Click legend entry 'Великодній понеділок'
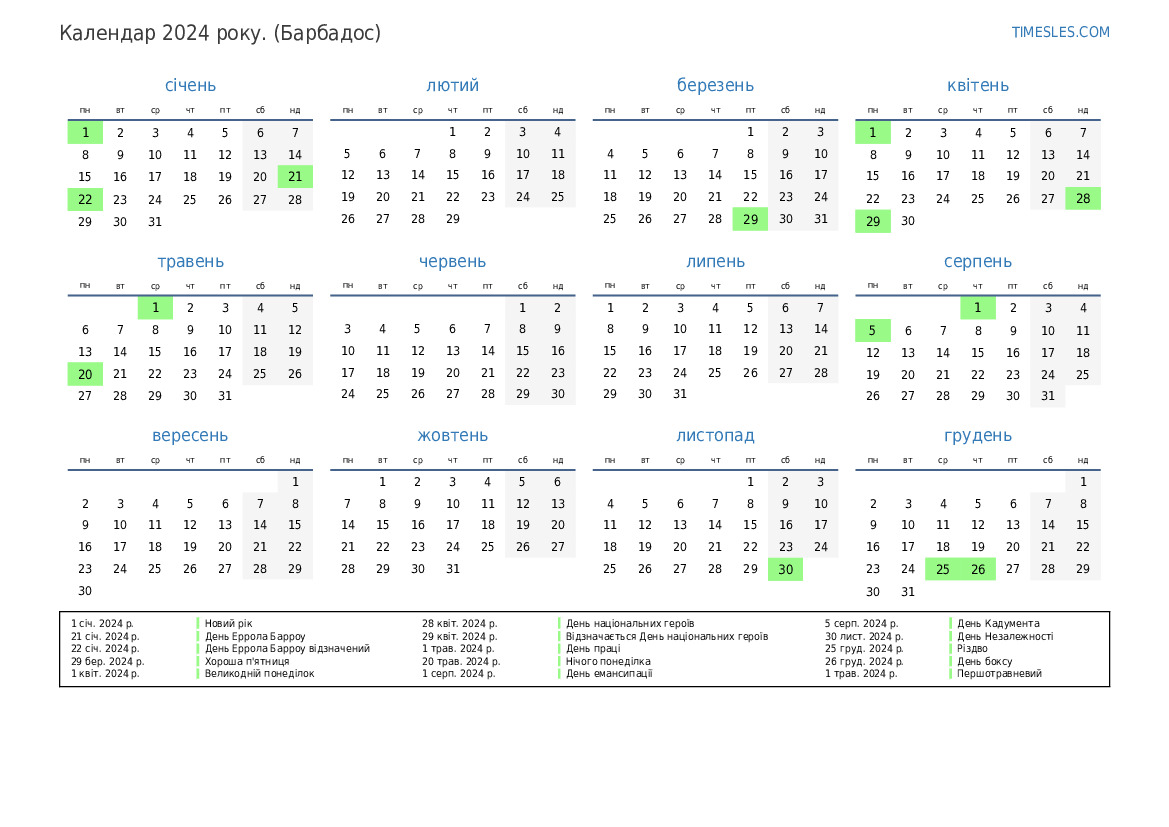The width and height of the screenshot is (1169, 827). [x=259, y=673]
